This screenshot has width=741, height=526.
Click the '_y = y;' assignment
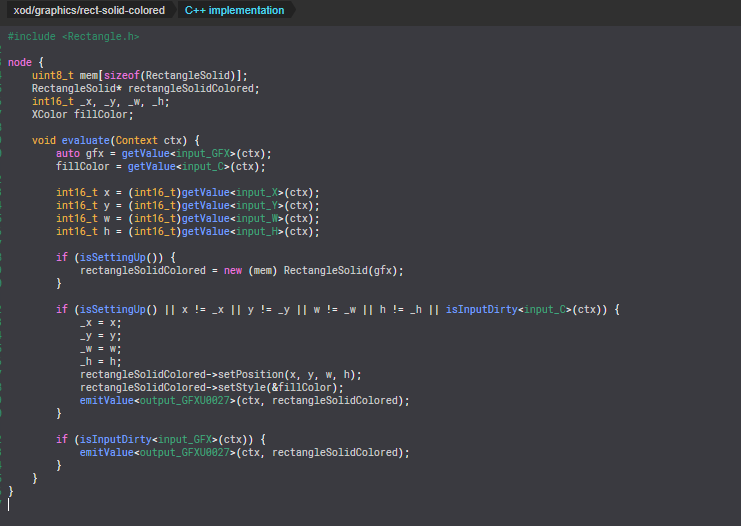click(x=101, y=336)
